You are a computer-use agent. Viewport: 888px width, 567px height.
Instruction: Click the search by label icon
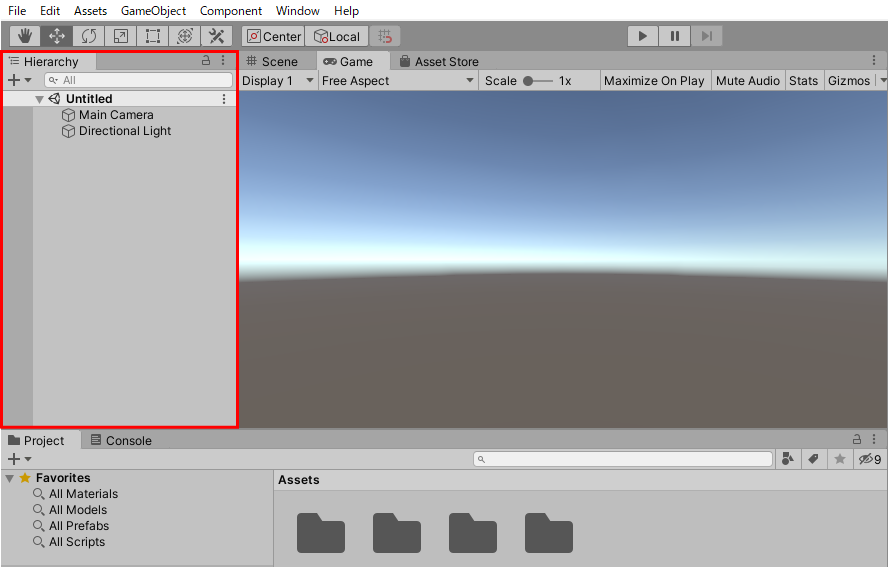813,459
